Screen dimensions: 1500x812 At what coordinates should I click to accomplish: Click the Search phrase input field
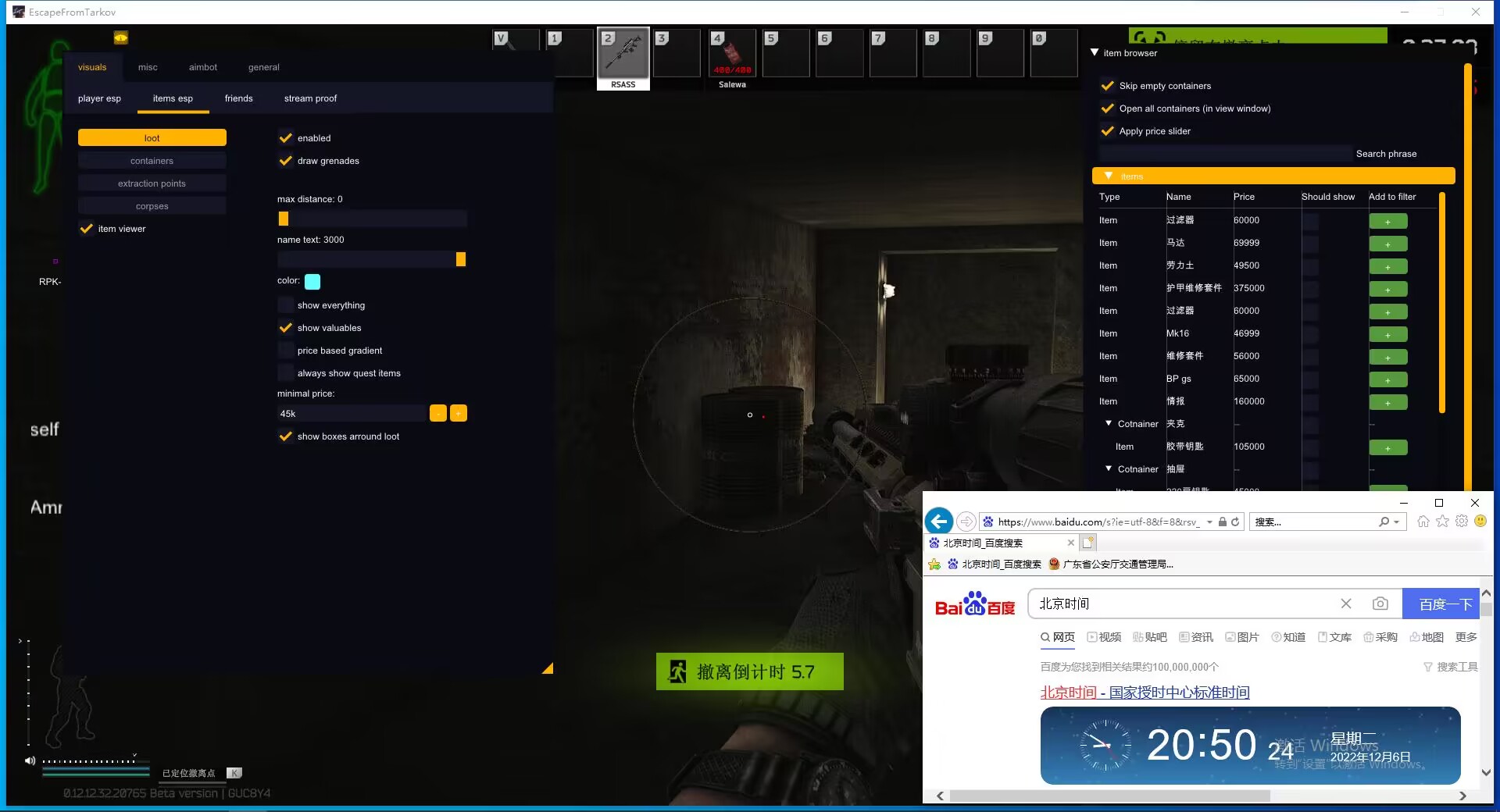pos(1224,154)
